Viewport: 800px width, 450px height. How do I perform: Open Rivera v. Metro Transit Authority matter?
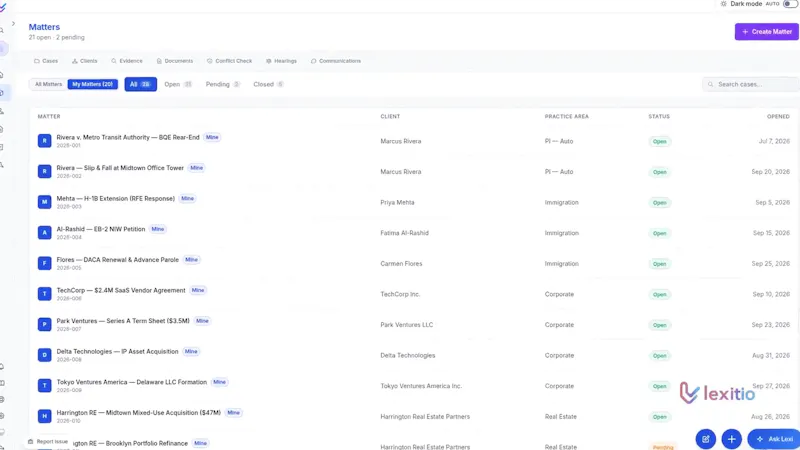[x=128, y=137]
